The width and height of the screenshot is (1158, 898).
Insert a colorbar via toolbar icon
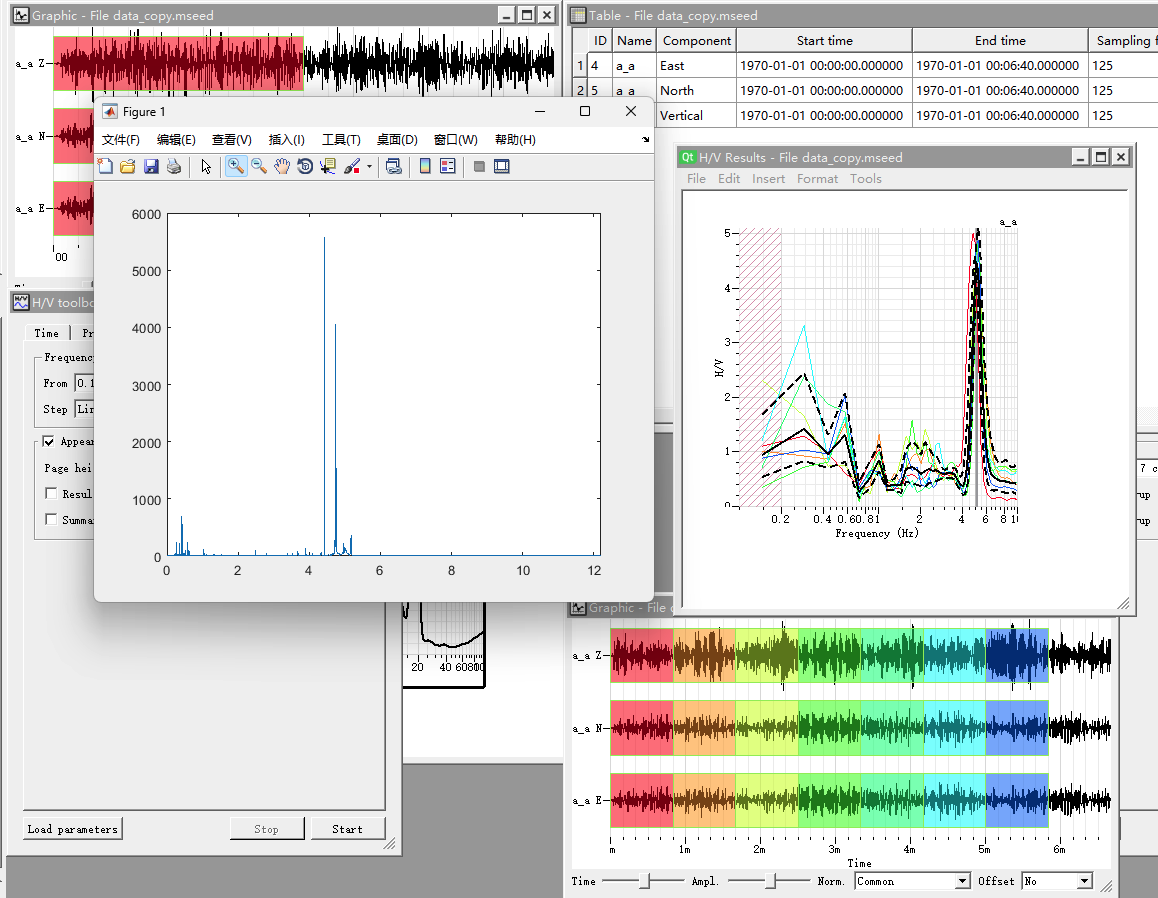pos(425,166)
